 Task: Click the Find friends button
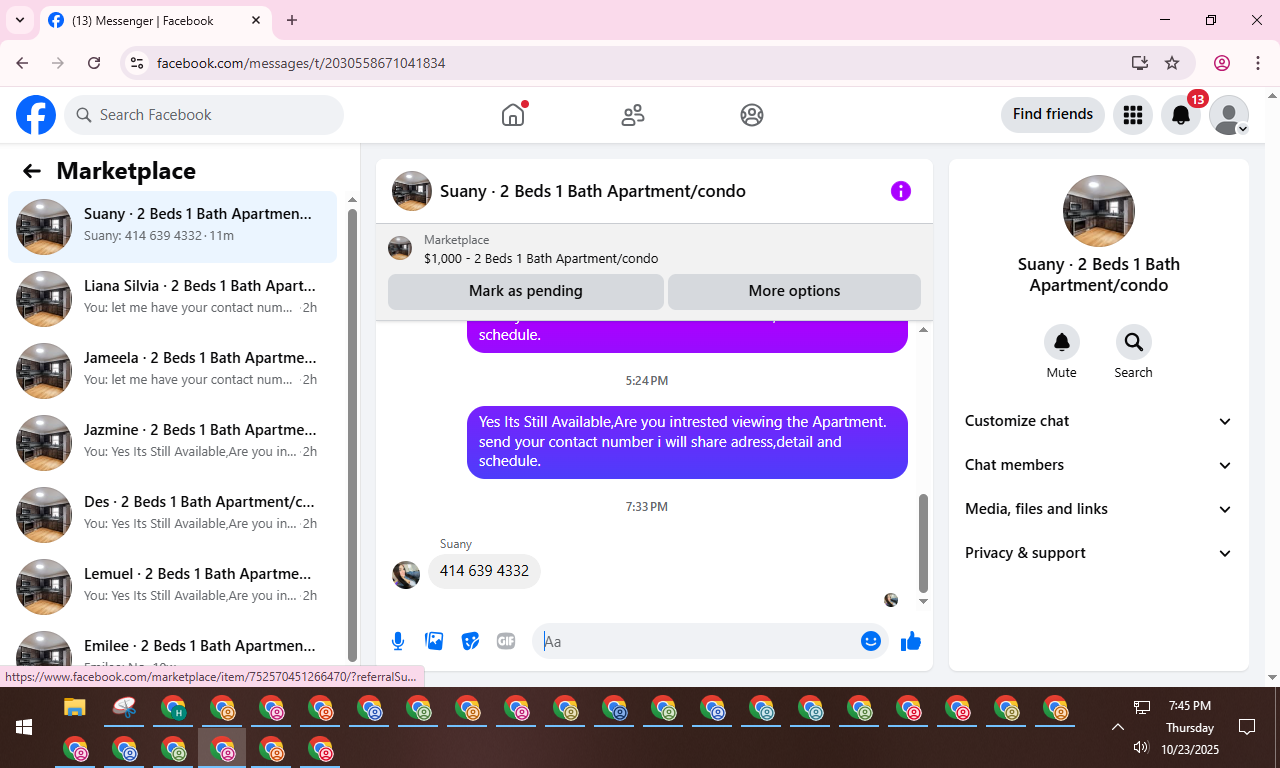1053,115
